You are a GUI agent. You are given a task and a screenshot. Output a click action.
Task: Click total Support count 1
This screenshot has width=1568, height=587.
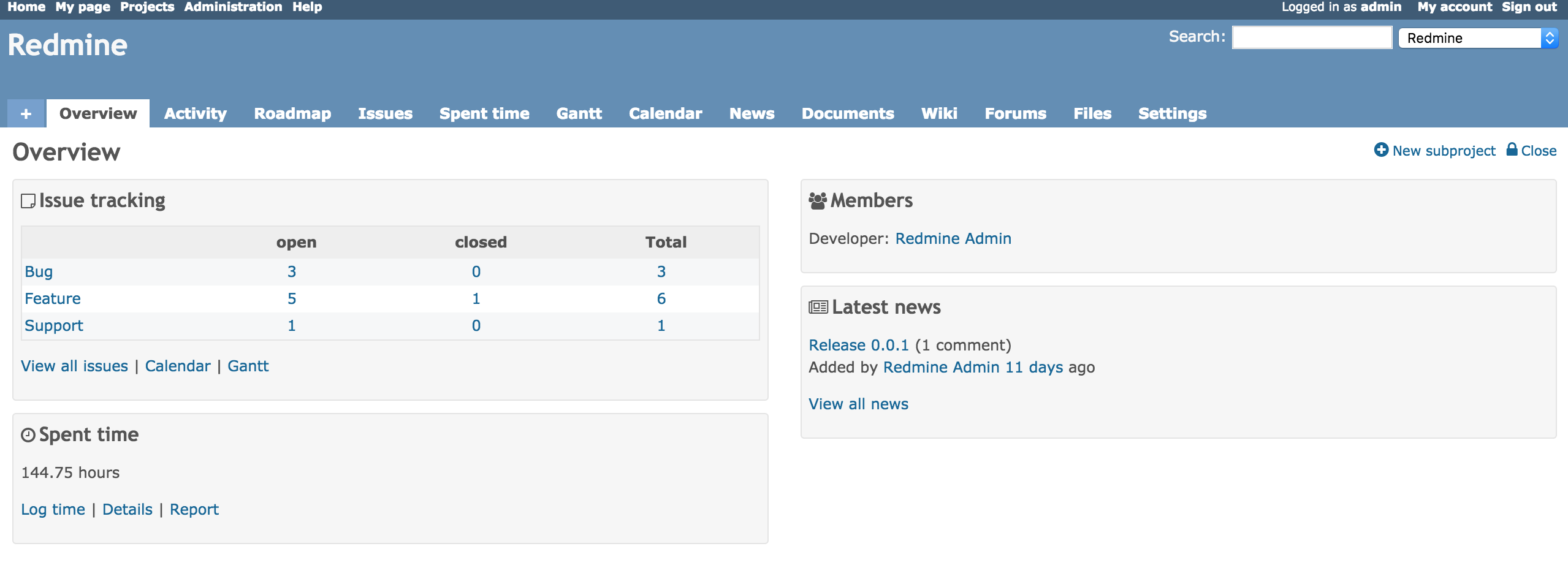(661, 325)
